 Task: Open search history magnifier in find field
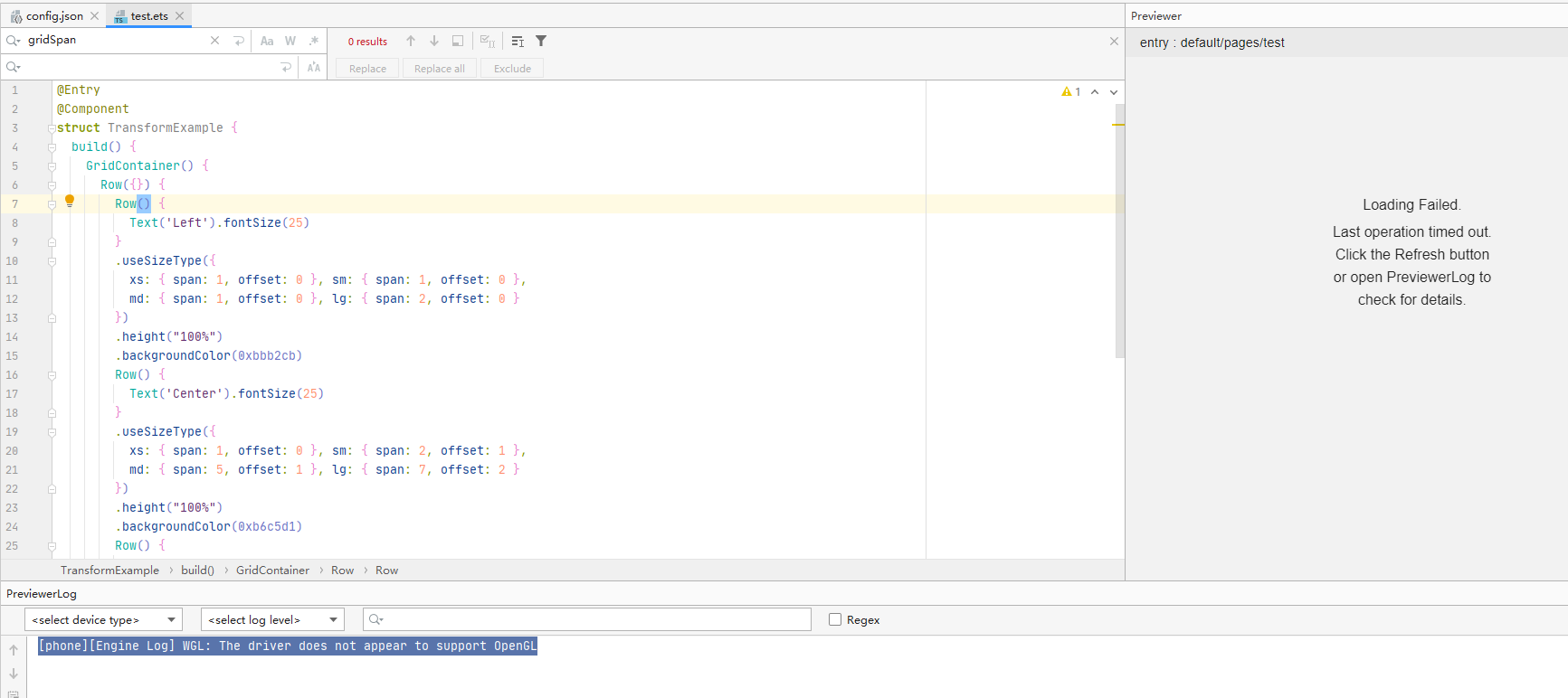[14, 41]
